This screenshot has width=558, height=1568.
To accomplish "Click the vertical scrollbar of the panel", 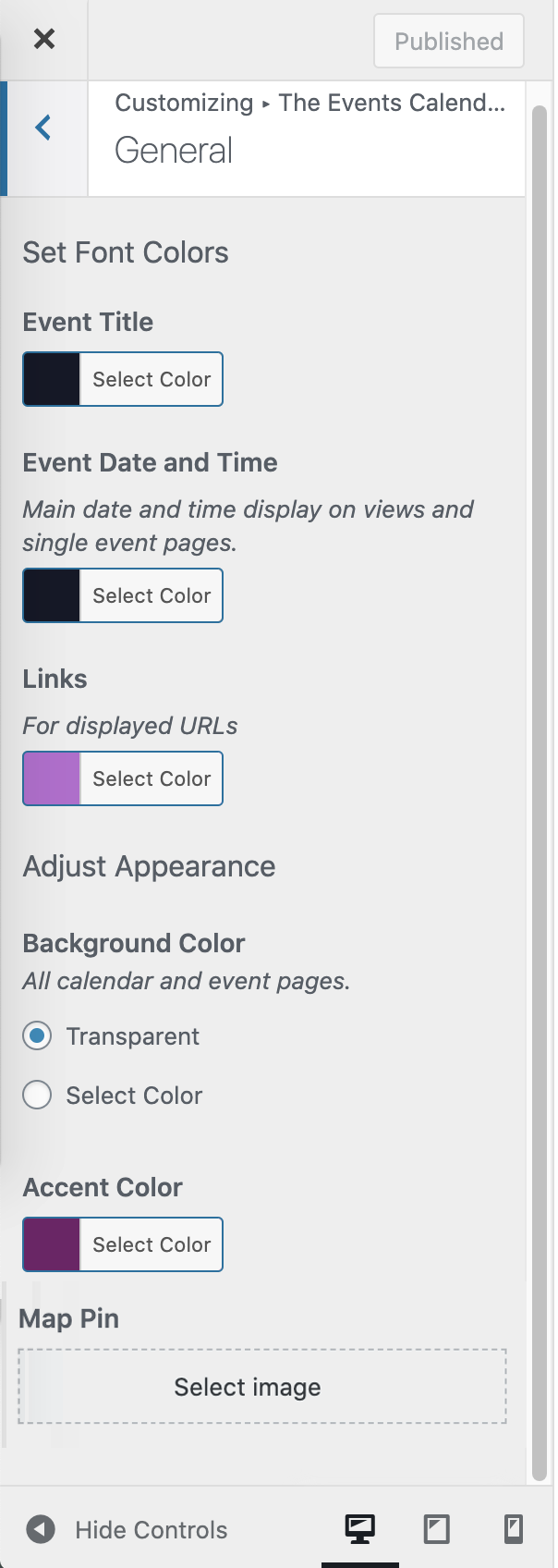I will (x=540, y=793).
